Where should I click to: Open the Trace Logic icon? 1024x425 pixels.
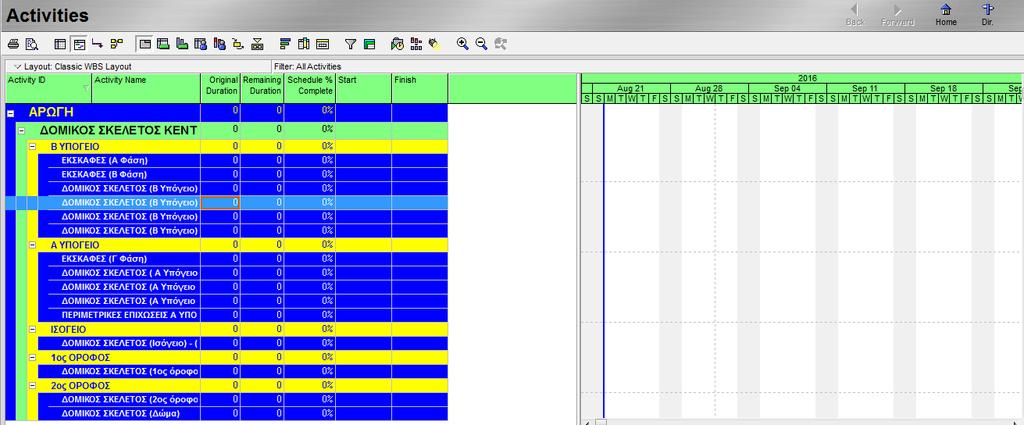click(238, 44)
